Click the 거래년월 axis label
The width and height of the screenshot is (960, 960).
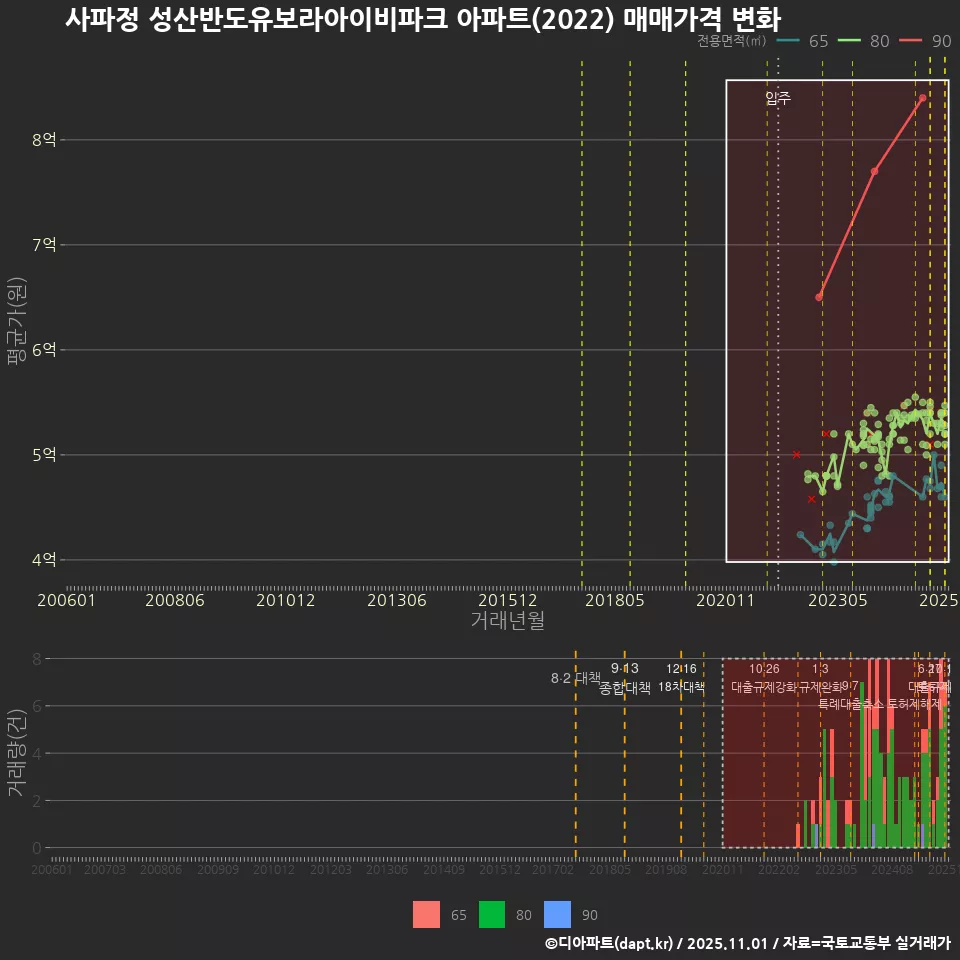click(508, 620)
